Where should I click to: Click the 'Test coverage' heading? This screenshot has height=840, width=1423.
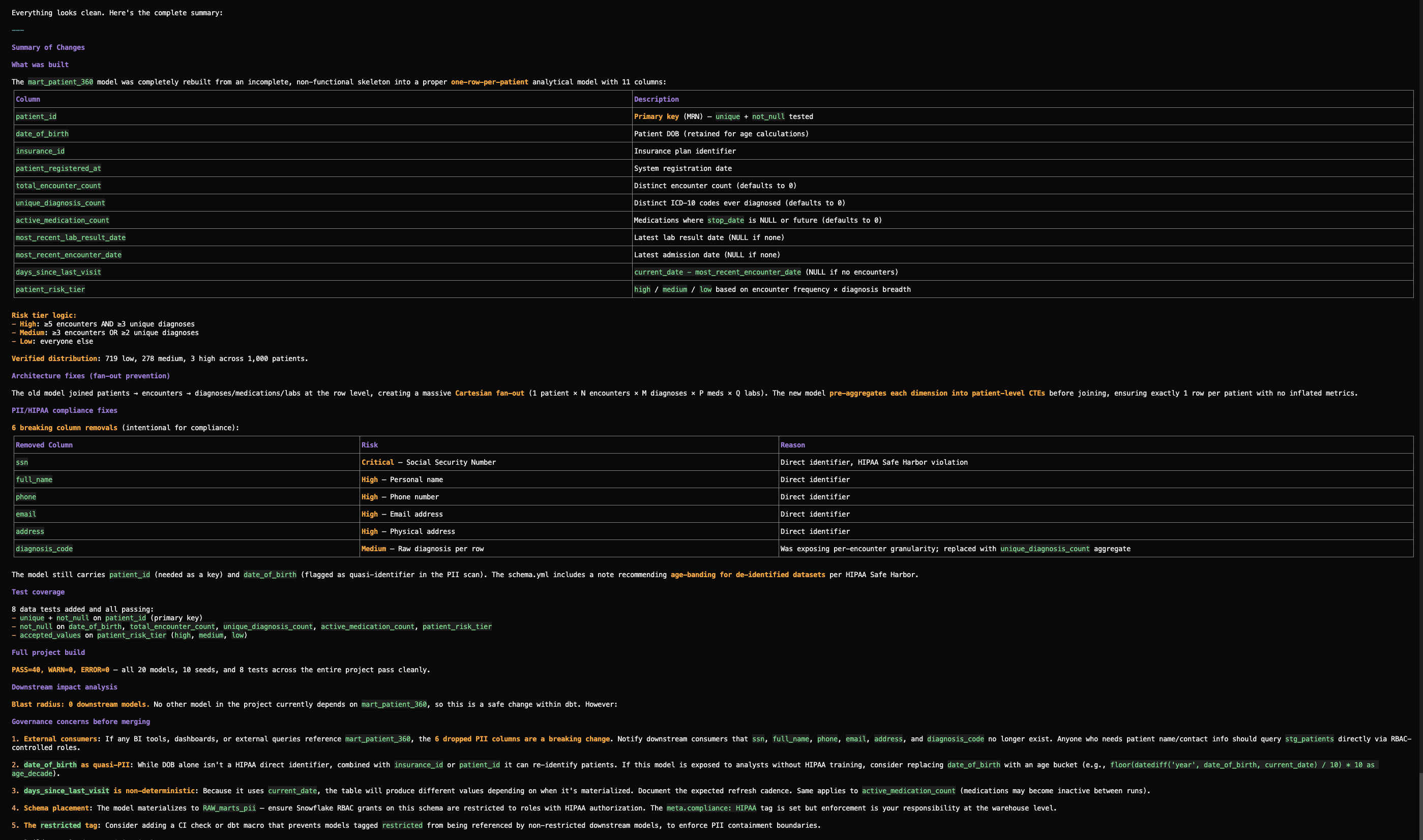click(x=38, y=592)
